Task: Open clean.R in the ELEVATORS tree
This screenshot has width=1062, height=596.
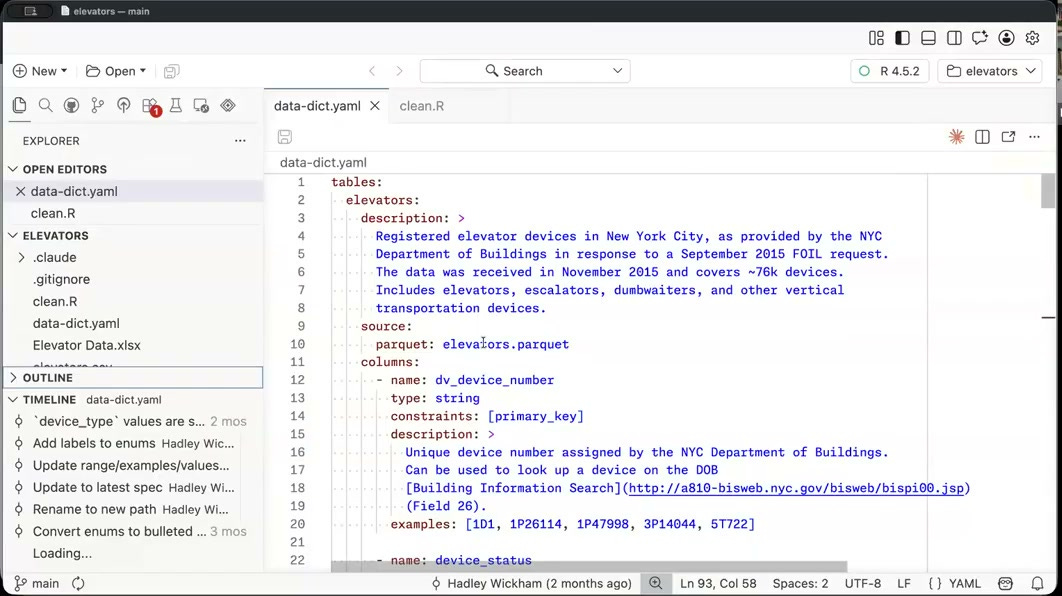Action: coord(55,301)
